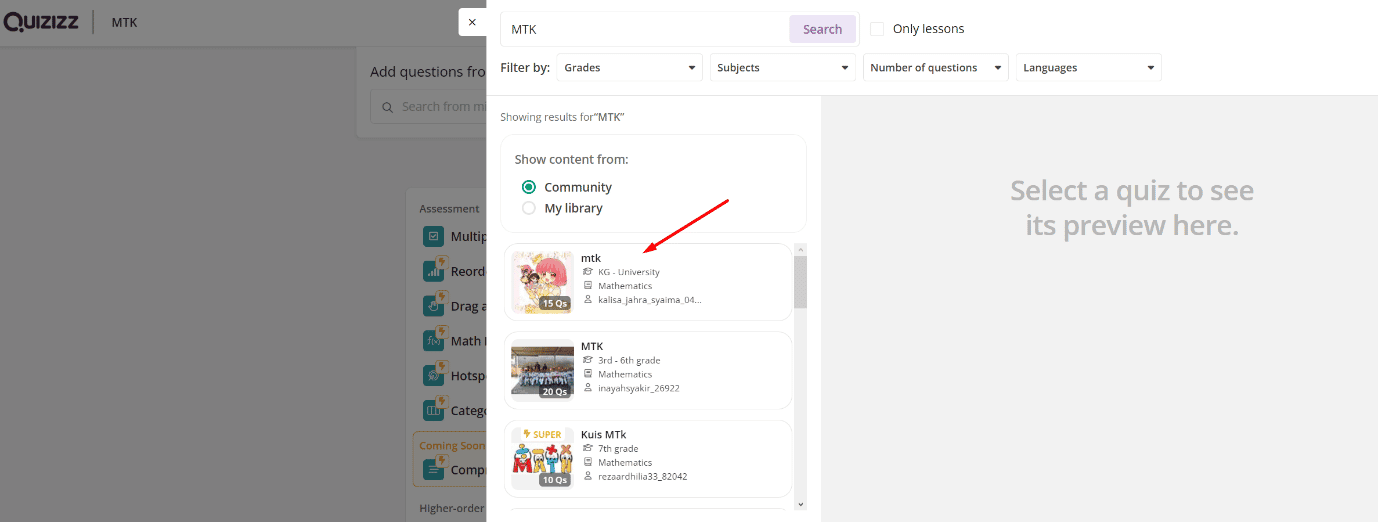Select the My library radio option
Viewport: 1378px width, 522px height.
(529, 208)
